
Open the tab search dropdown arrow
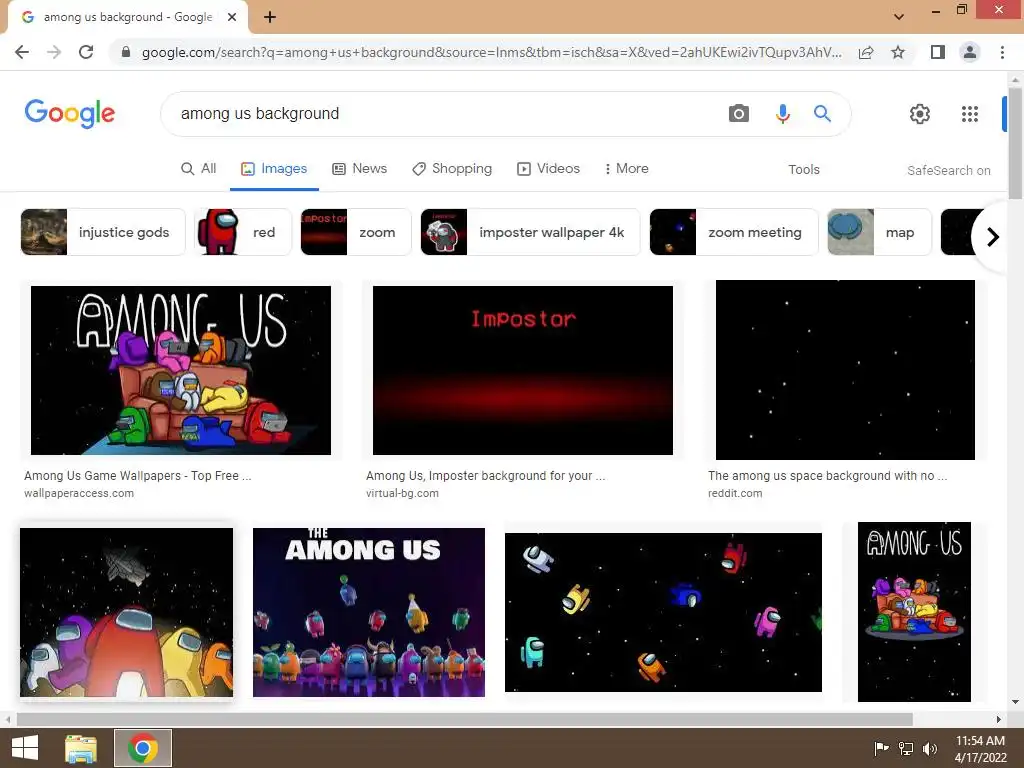coord(899,17)
